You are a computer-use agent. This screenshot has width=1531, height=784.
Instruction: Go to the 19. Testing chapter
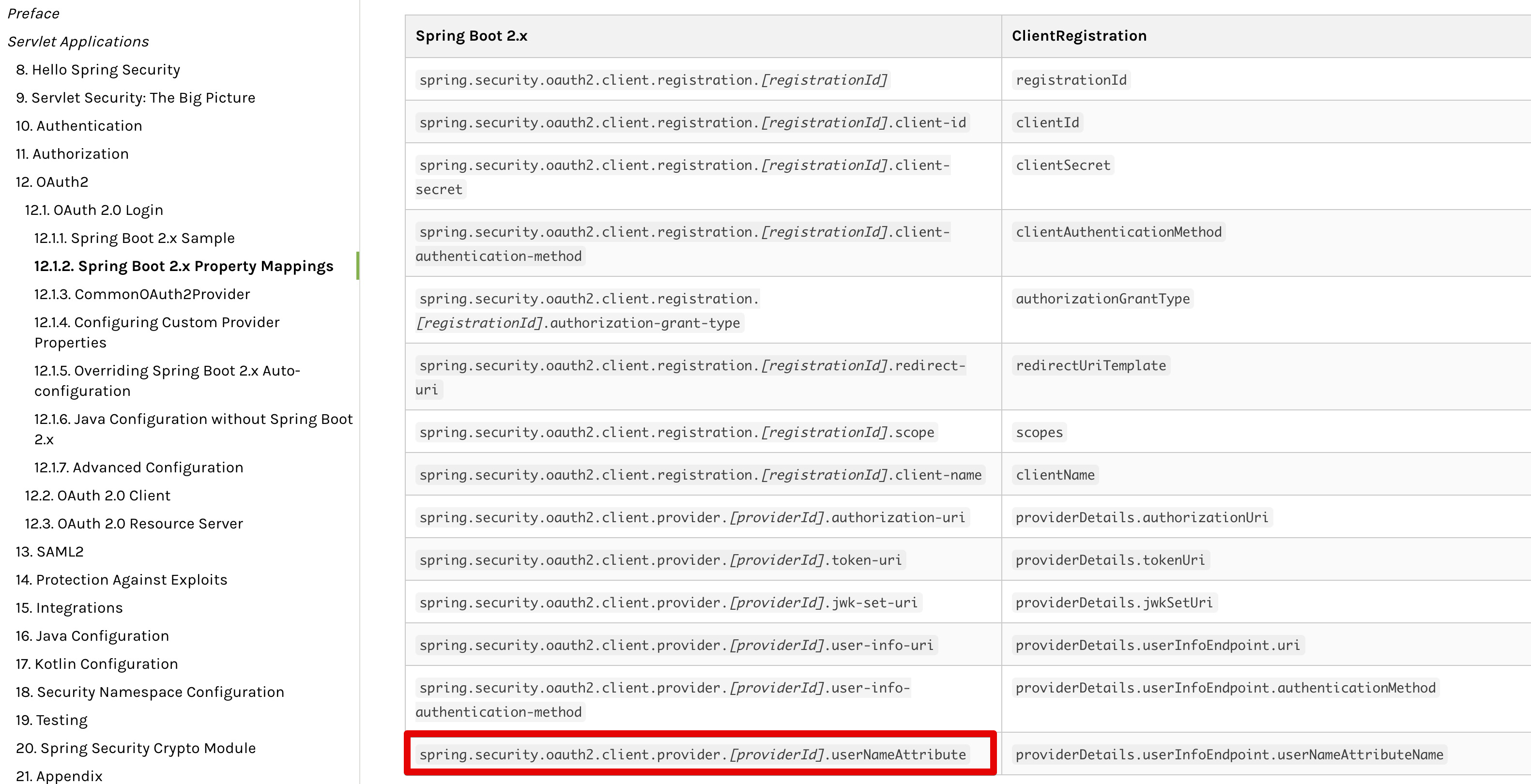51,720
